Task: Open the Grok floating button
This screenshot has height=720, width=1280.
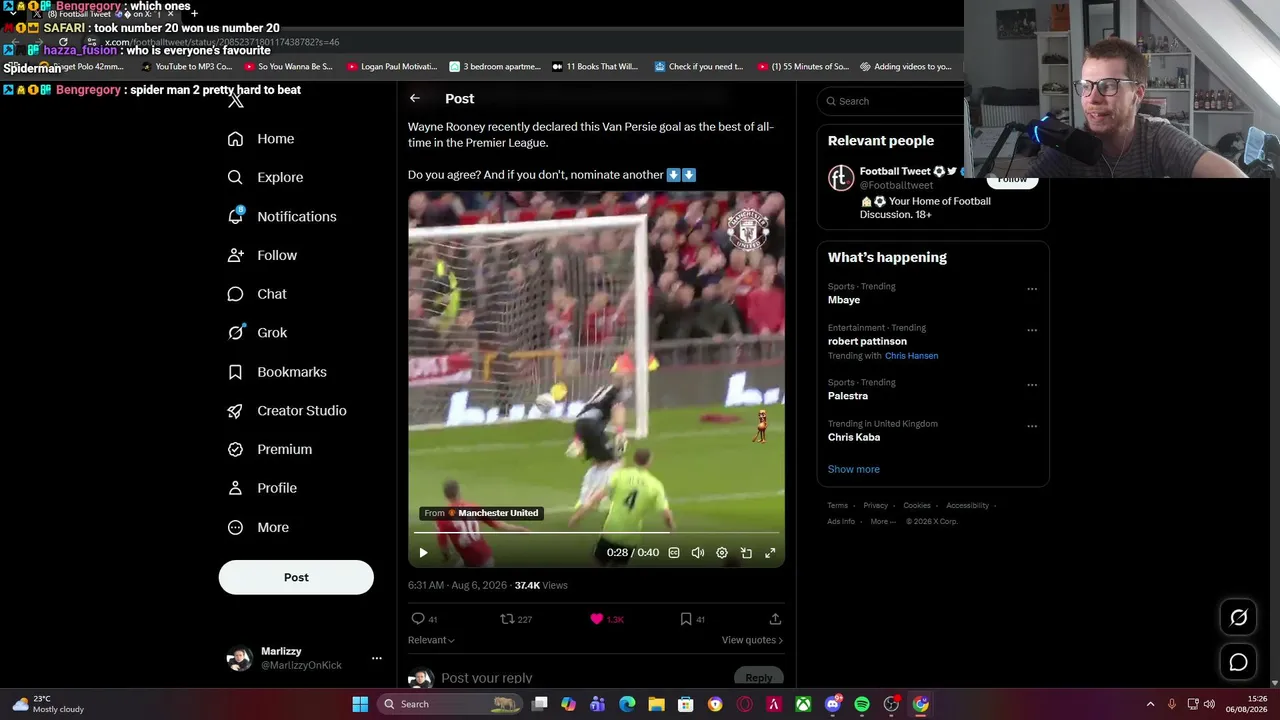Action: point(1238,617)
